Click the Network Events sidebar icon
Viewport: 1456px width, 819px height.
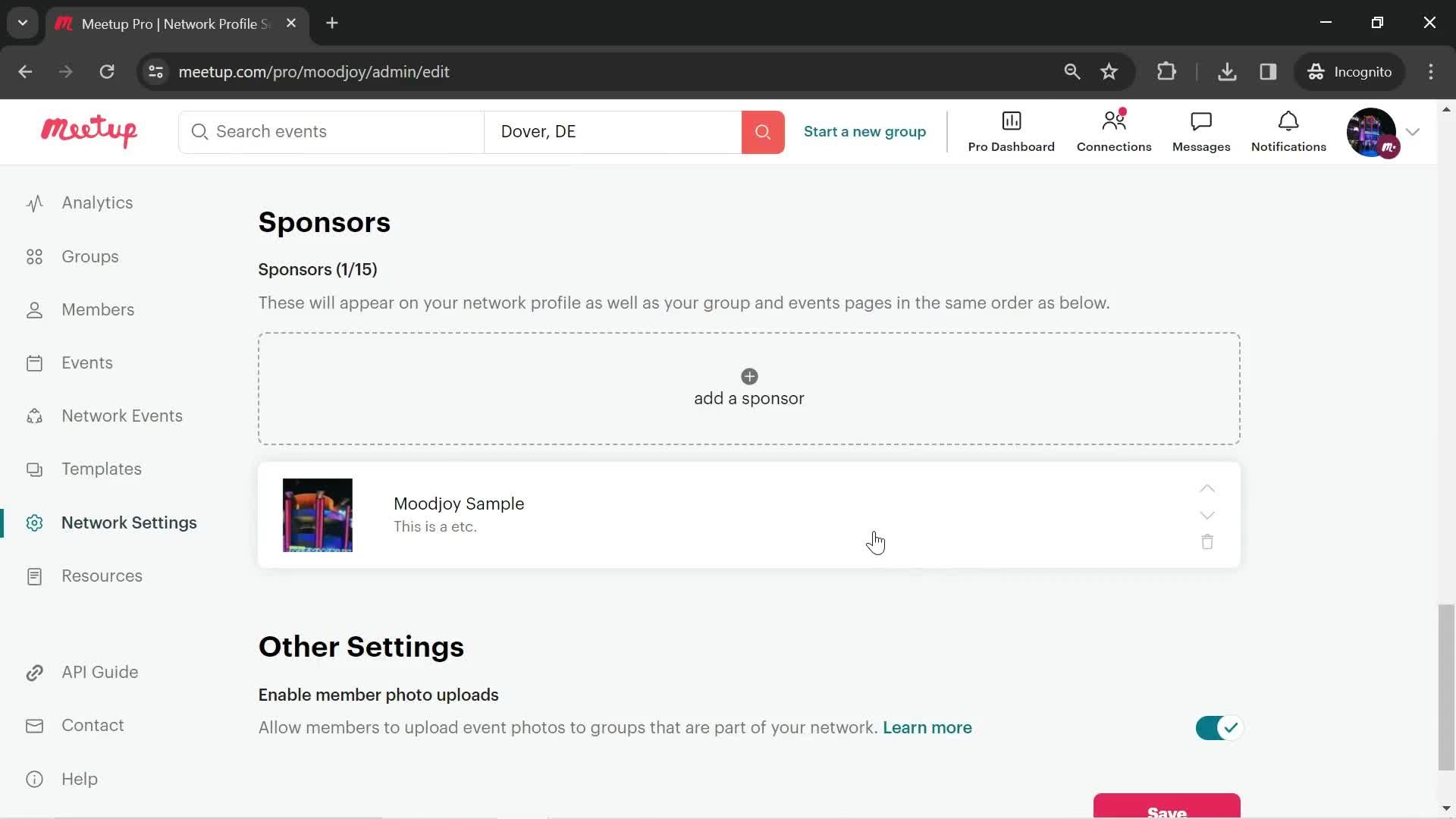click(33, 416)
